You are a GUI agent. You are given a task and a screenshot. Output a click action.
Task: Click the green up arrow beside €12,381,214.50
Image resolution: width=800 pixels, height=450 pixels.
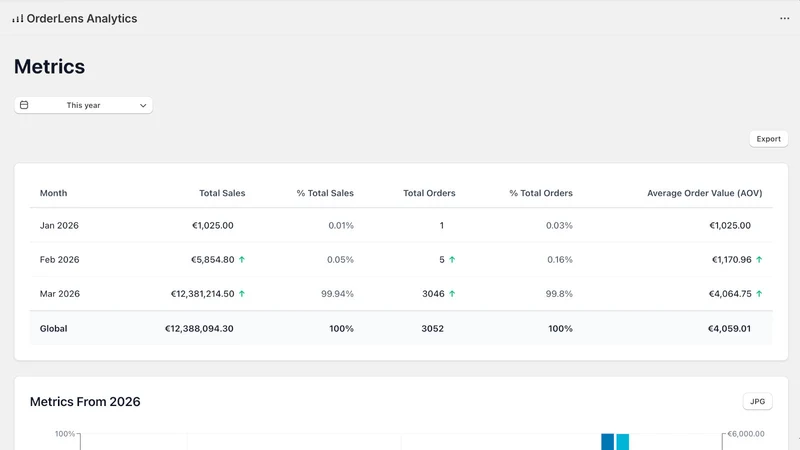(x=242, y=294)
